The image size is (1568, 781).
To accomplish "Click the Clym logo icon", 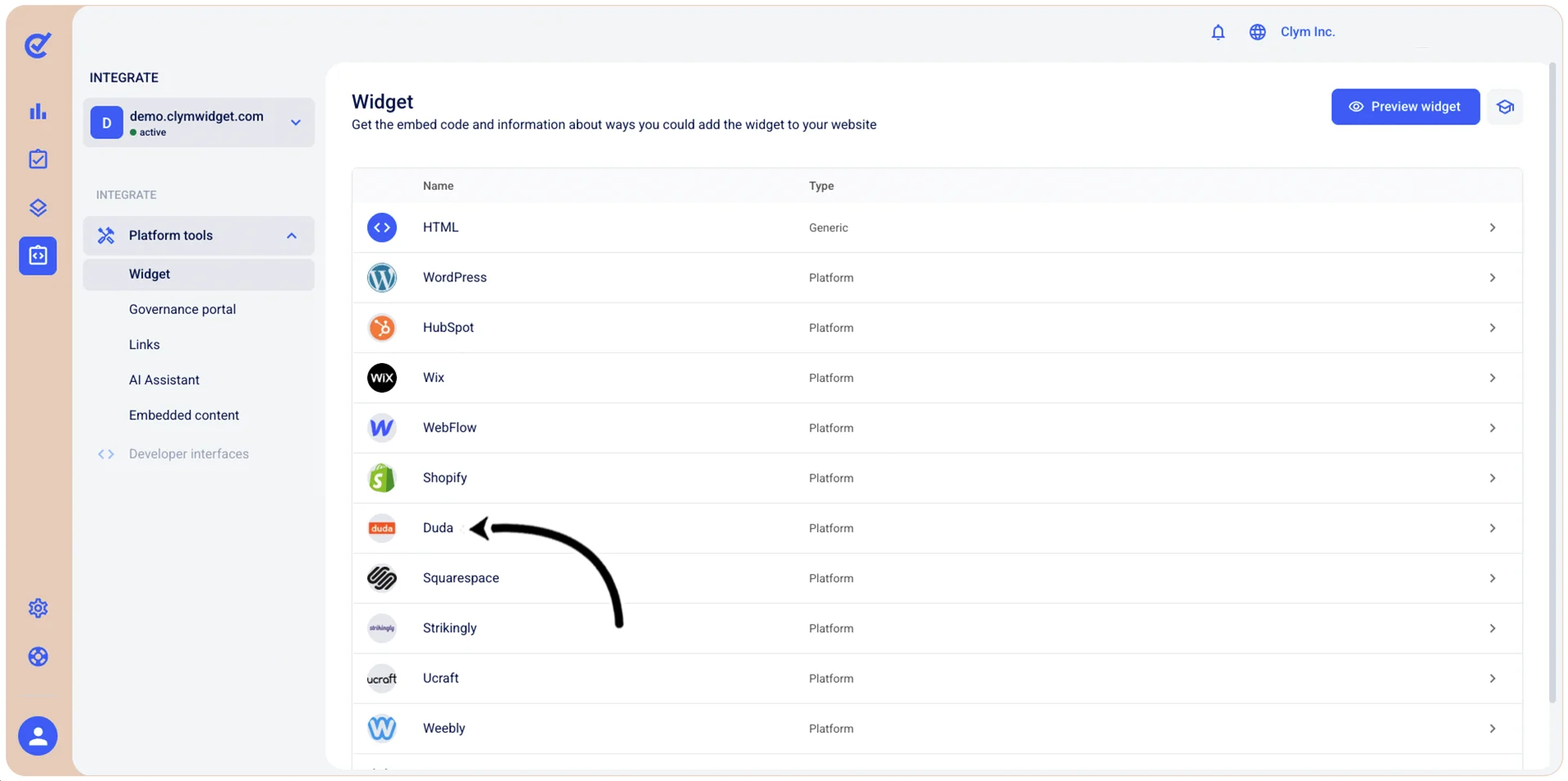I will [38, 45].
